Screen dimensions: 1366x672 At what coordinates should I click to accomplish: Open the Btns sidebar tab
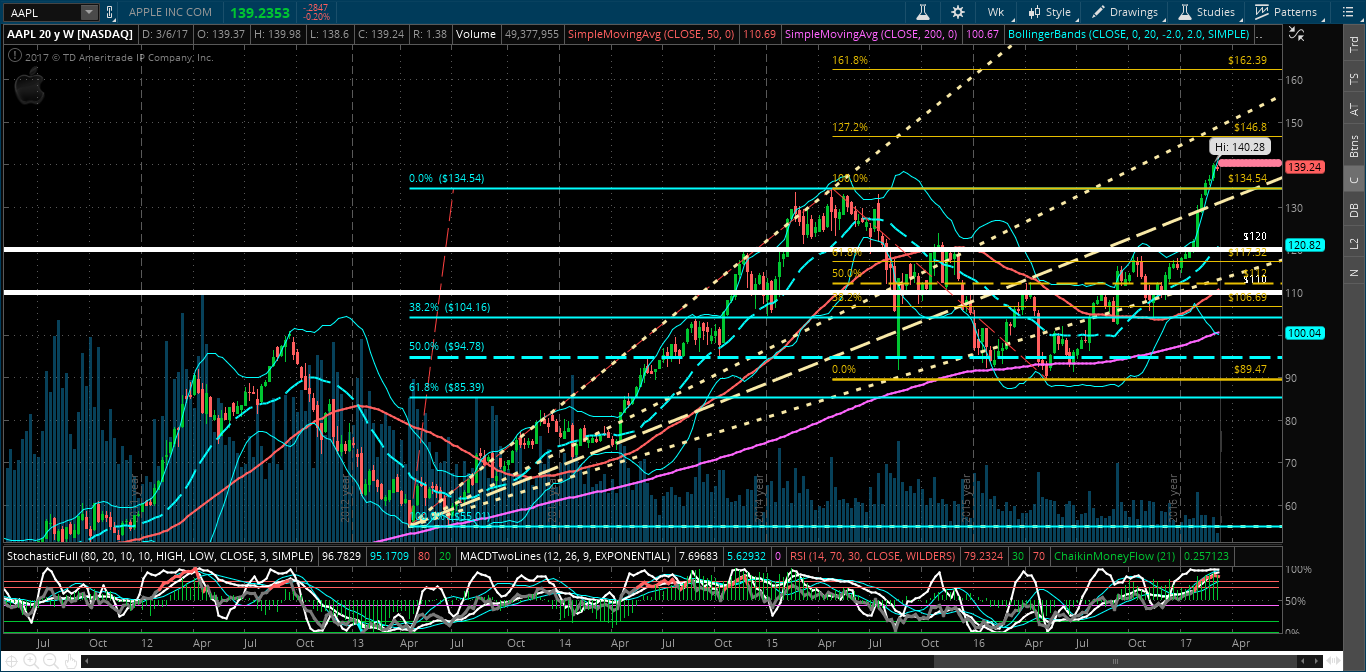pos(1354,146)
